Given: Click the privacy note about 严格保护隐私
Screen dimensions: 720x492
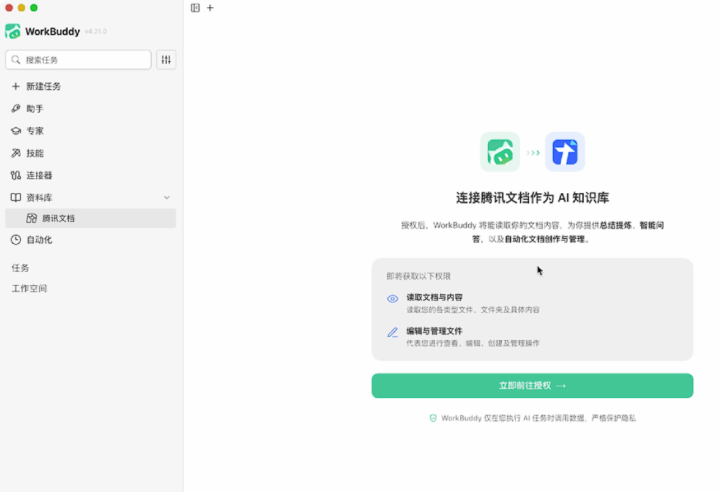Looking at the screenshot, I should point(538,418).
